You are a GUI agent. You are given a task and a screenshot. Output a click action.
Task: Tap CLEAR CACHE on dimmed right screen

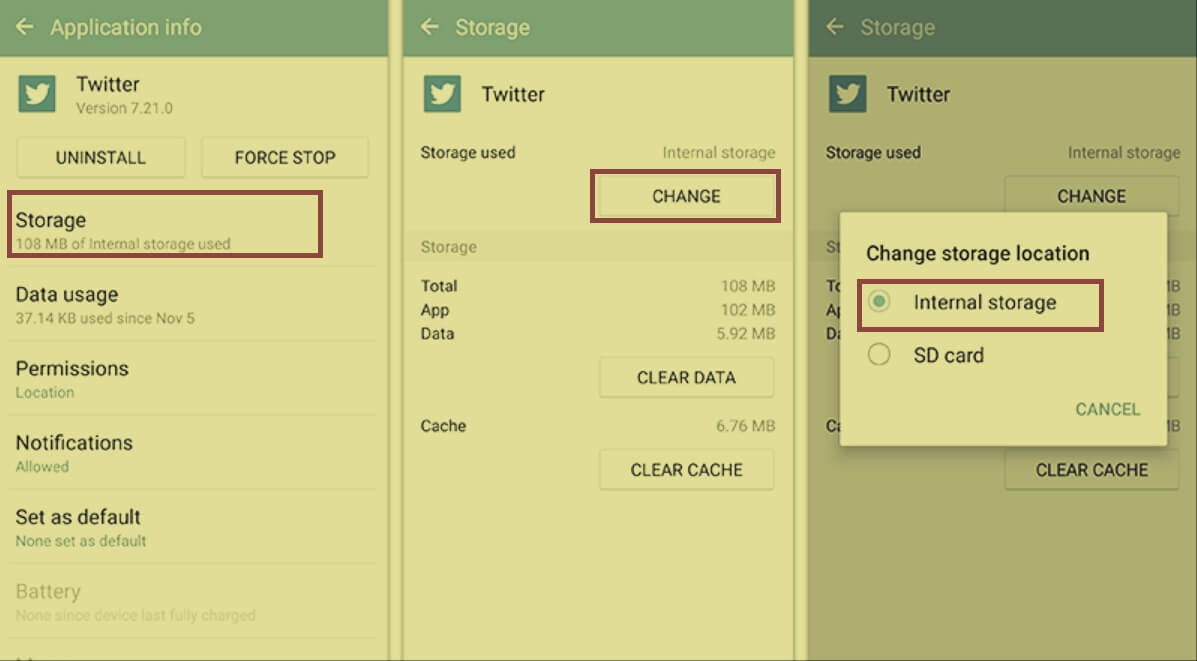[x=1092, y=469]
